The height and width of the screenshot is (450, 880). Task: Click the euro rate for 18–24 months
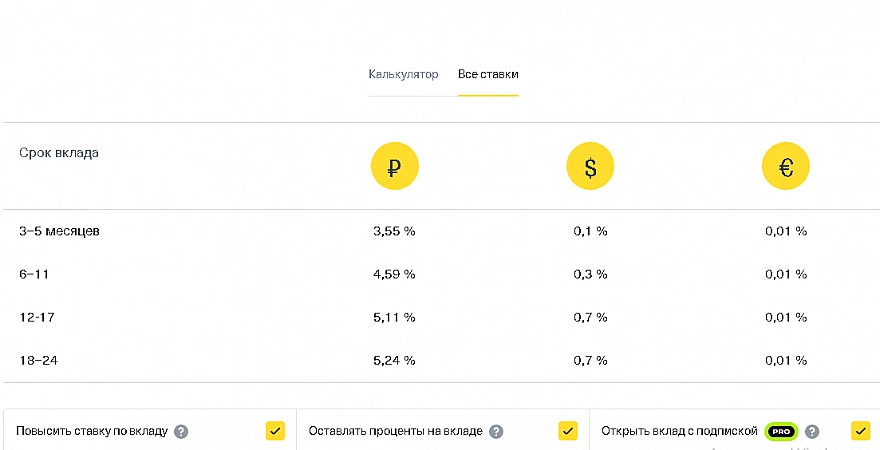[786, 360]
